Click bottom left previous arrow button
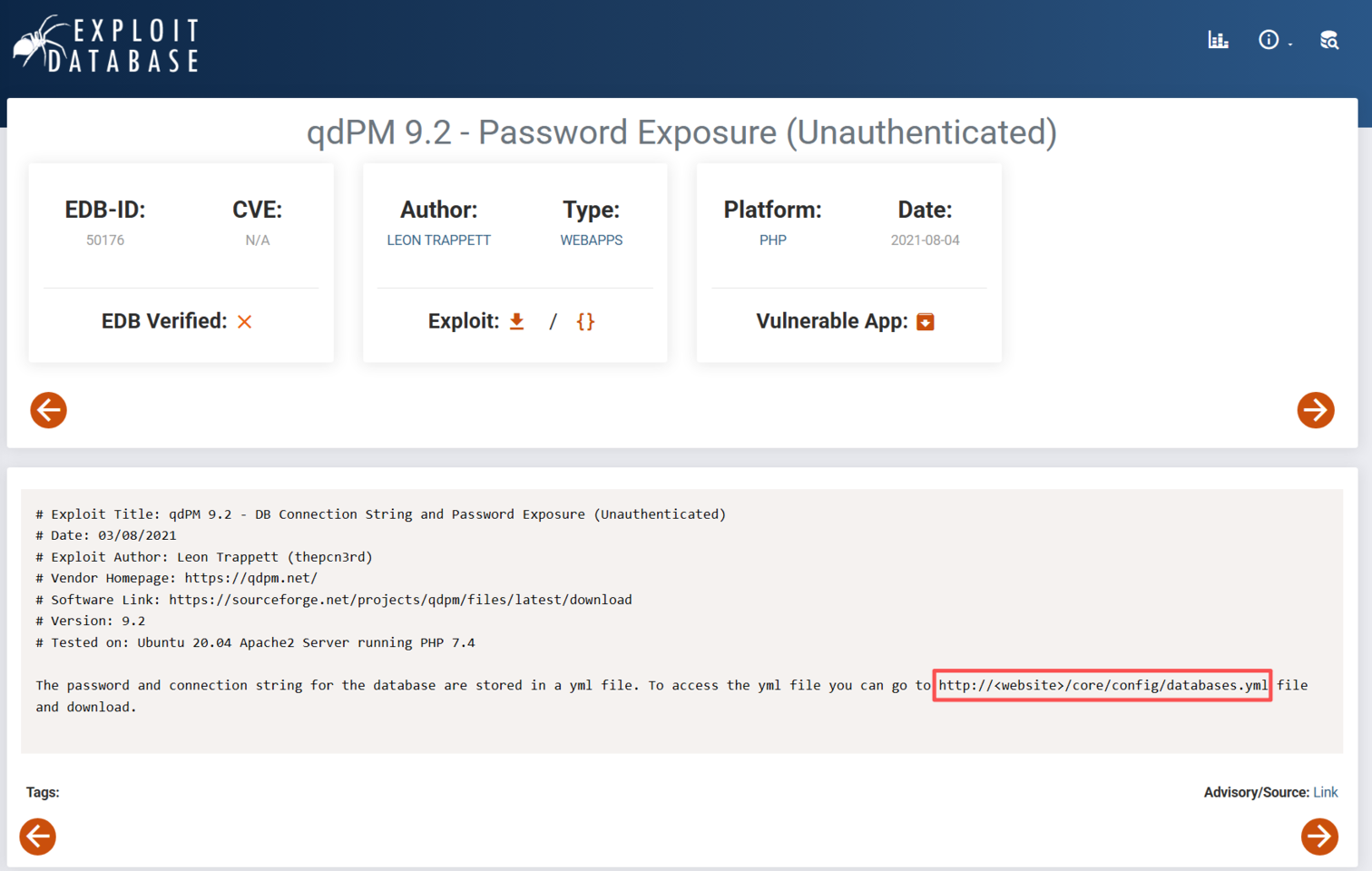 coord(38,837)
